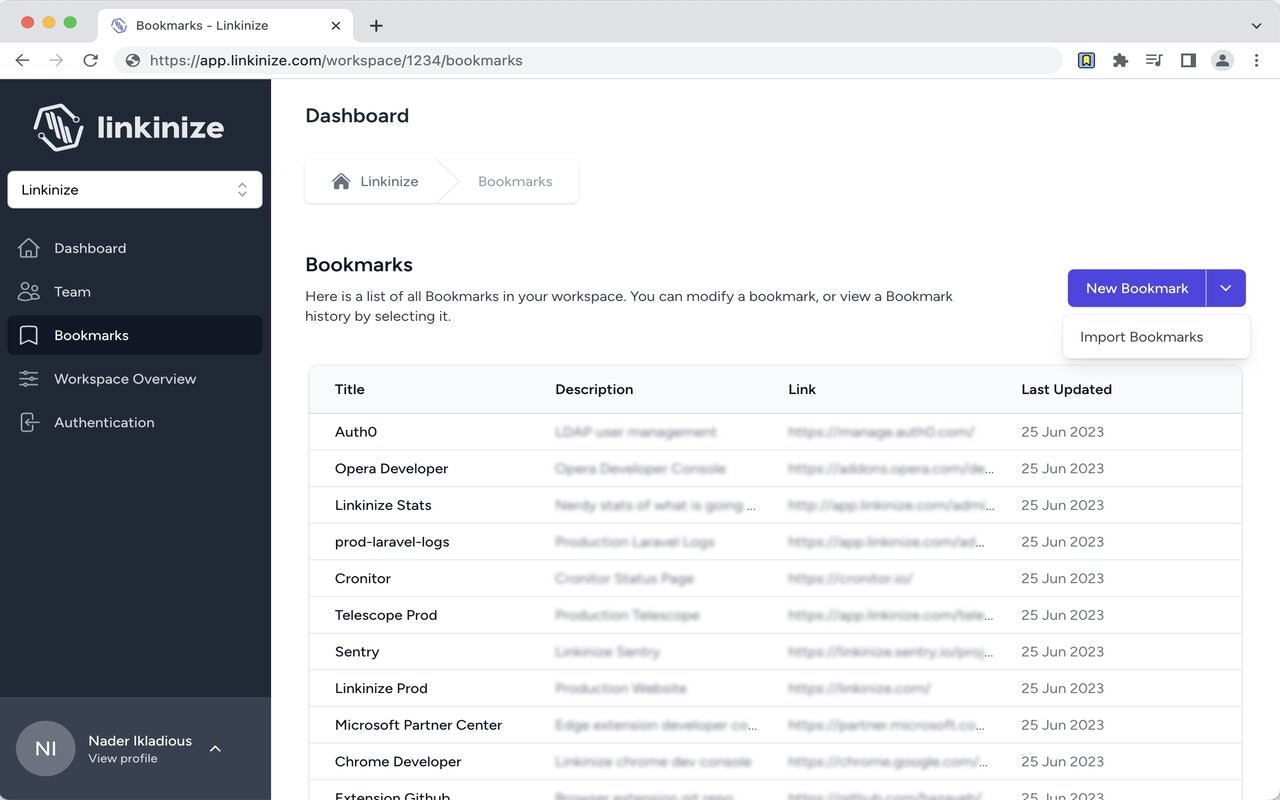Select the Sentry bookmark
The height and width of the screenshot is (800, 1280).
coord(775,652)
